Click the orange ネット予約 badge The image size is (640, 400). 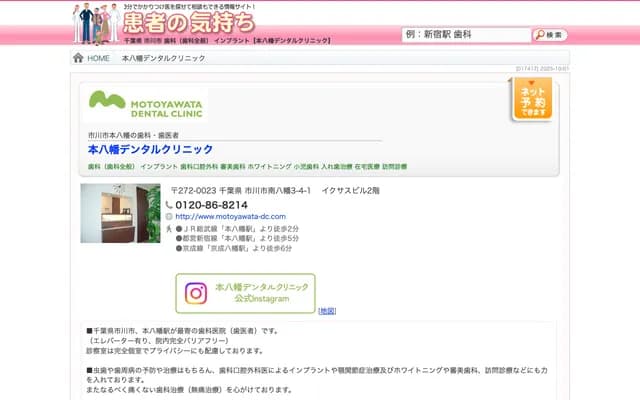click(532, 101)
